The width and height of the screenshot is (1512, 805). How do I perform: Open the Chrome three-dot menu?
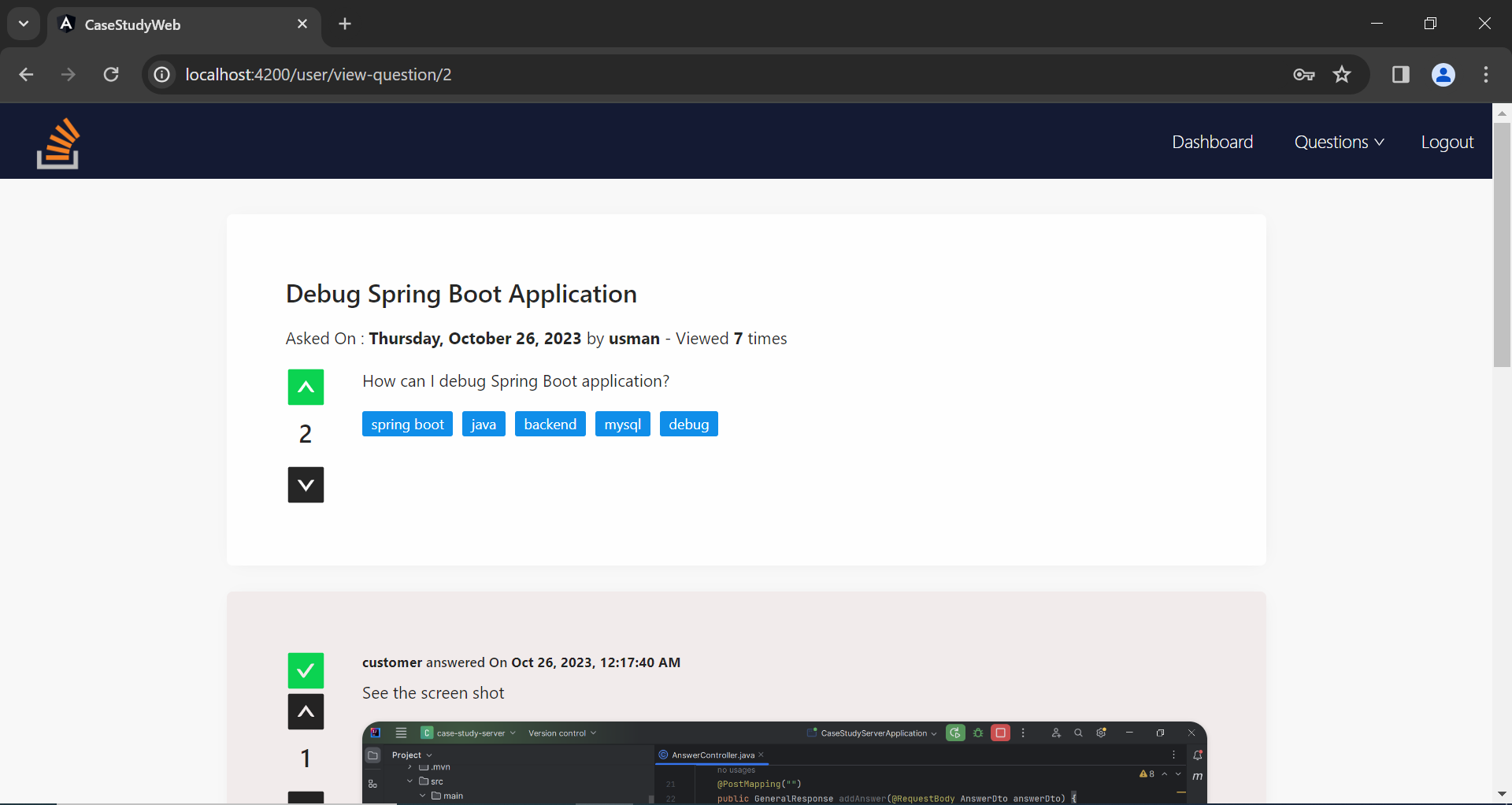pyautogui.click(x=1486, y=74)
